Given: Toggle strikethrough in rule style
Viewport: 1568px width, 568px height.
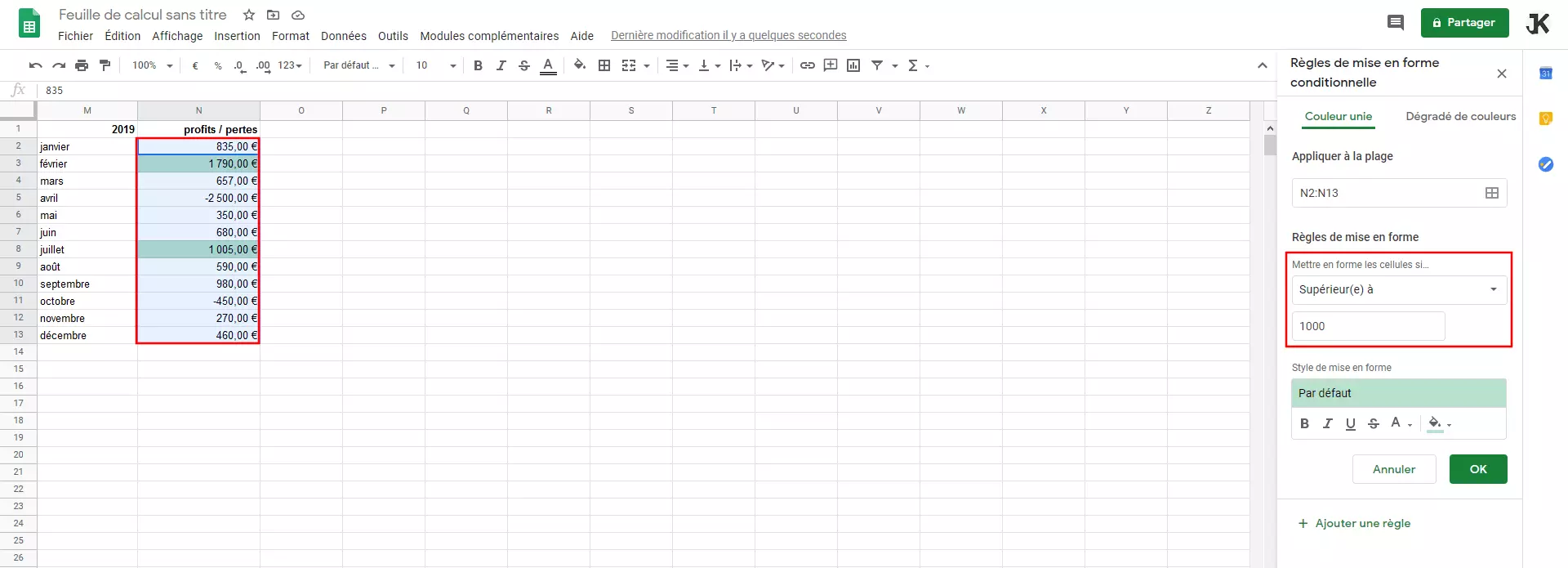Looking at the screenshot, I should tap(1374, 423).
